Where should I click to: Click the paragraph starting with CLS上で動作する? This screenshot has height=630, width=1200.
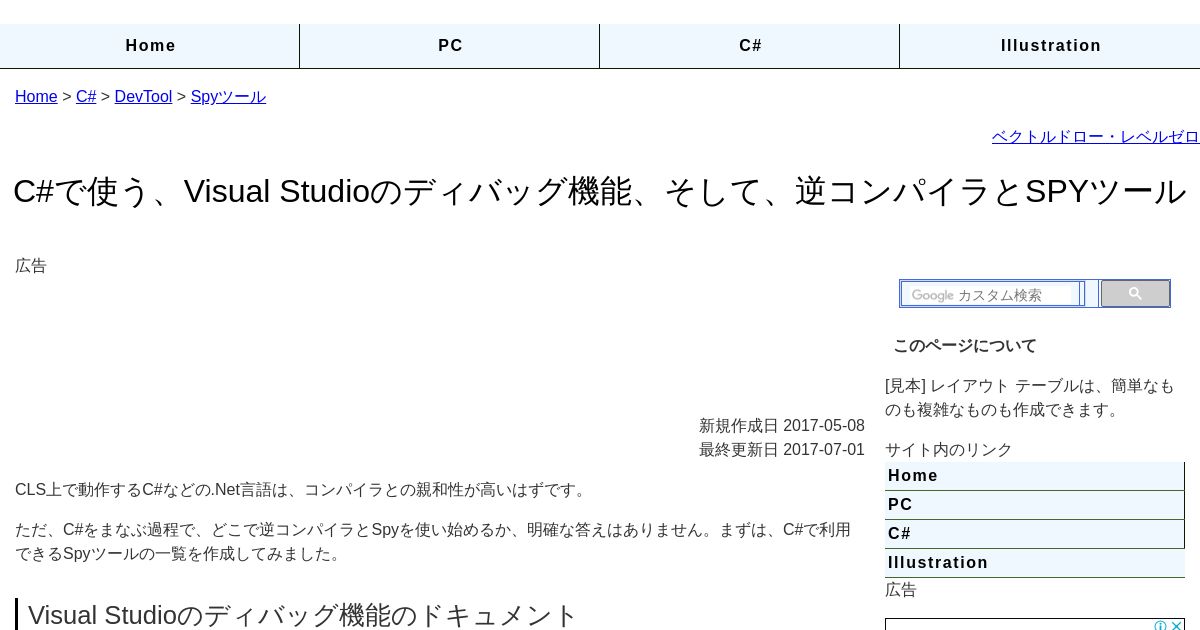pyautogui.click(x=302, y=490)
